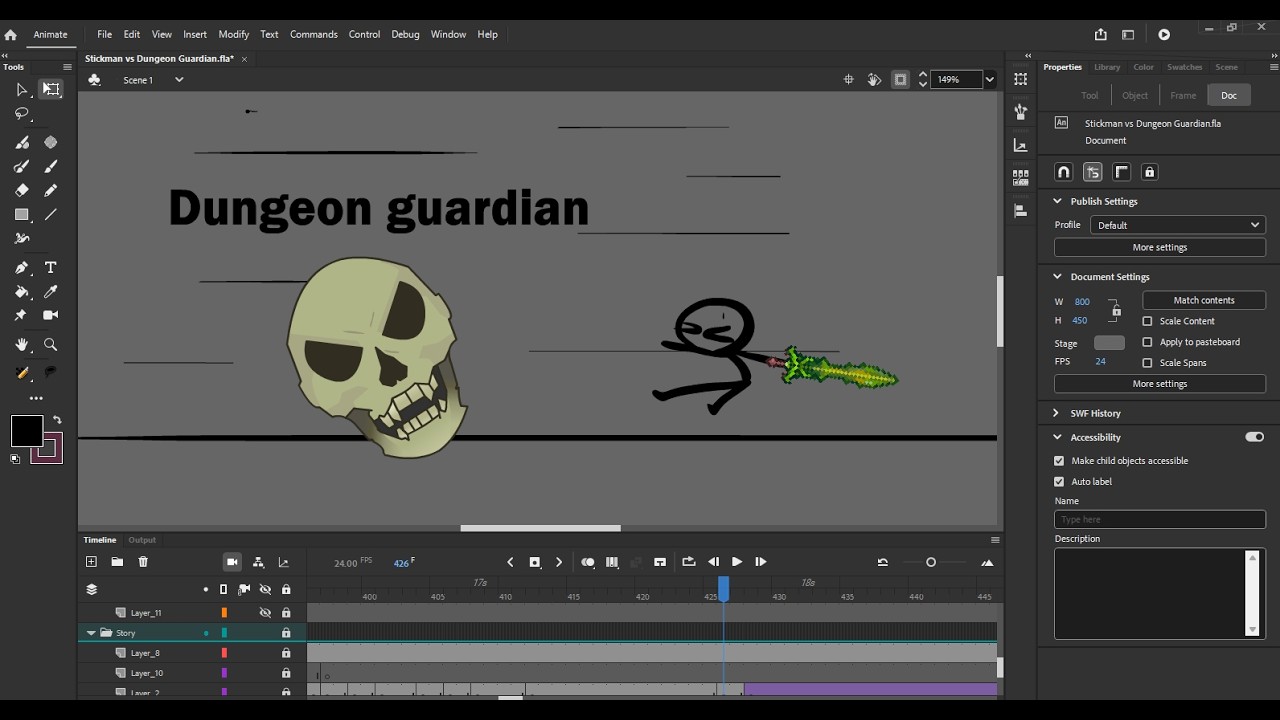Open the File menu
This screenshot has width=1280, height=720.
pyautogui.click(x=104, y=34)
